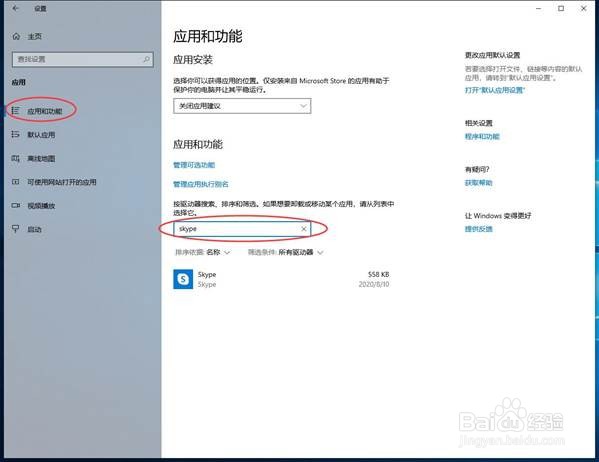This screenshot has width=599, height=462.
Task: Click the 离线地图 map icon
Action: click(x=15, y=158)
